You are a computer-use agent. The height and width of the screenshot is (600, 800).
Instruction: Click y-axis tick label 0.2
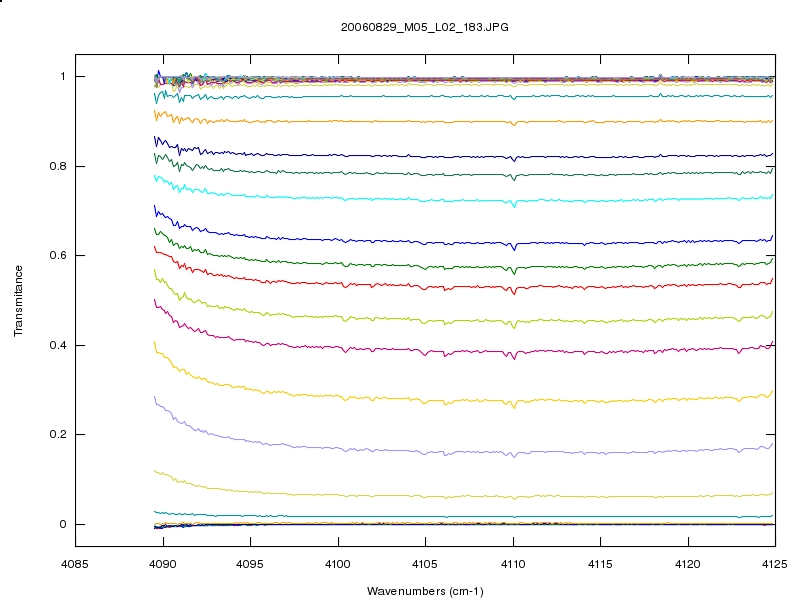58,434
